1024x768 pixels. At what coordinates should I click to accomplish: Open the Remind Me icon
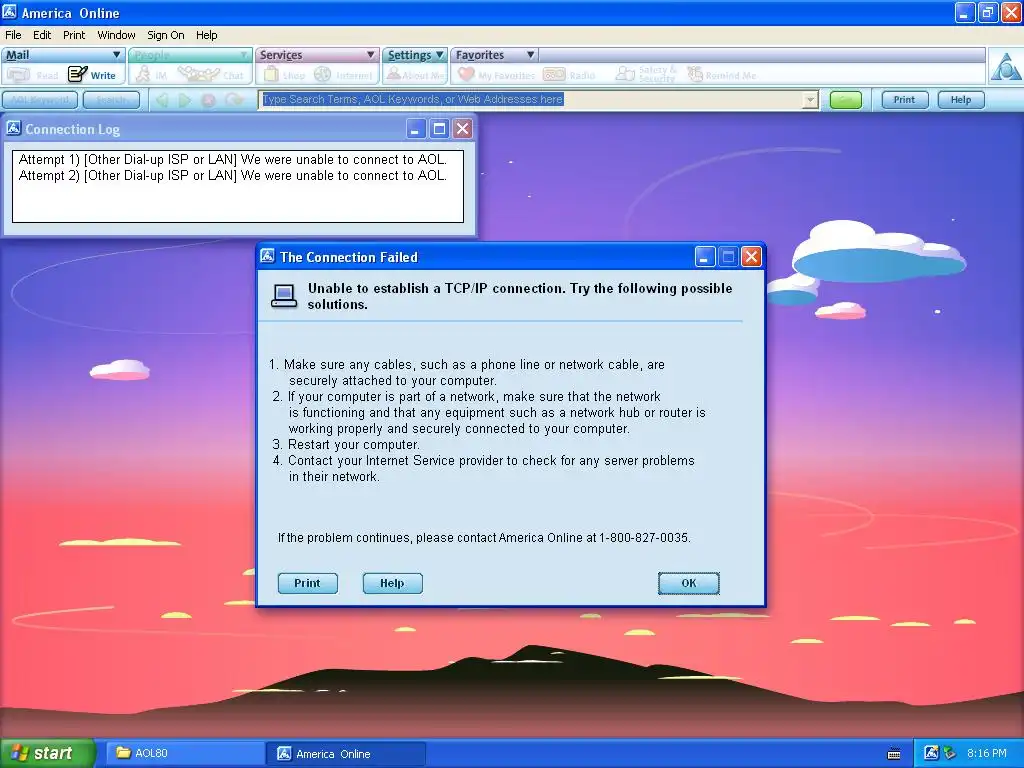coord(695,74)
